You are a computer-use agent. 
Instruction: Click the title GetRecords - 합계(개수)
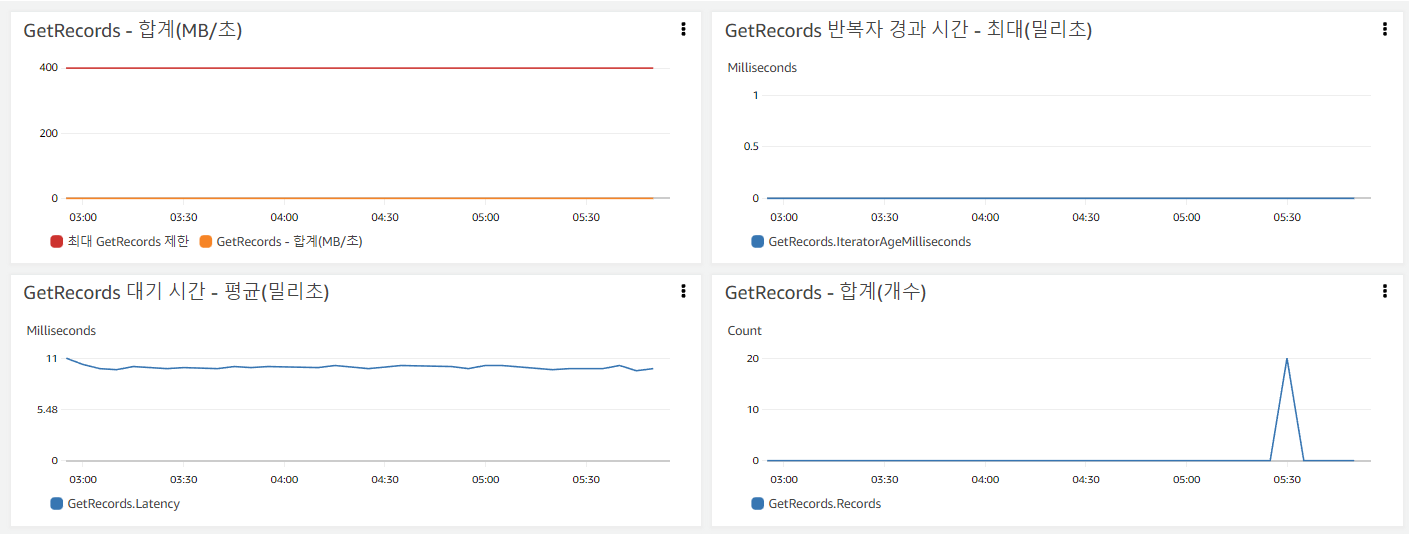[x=825, y=292]
